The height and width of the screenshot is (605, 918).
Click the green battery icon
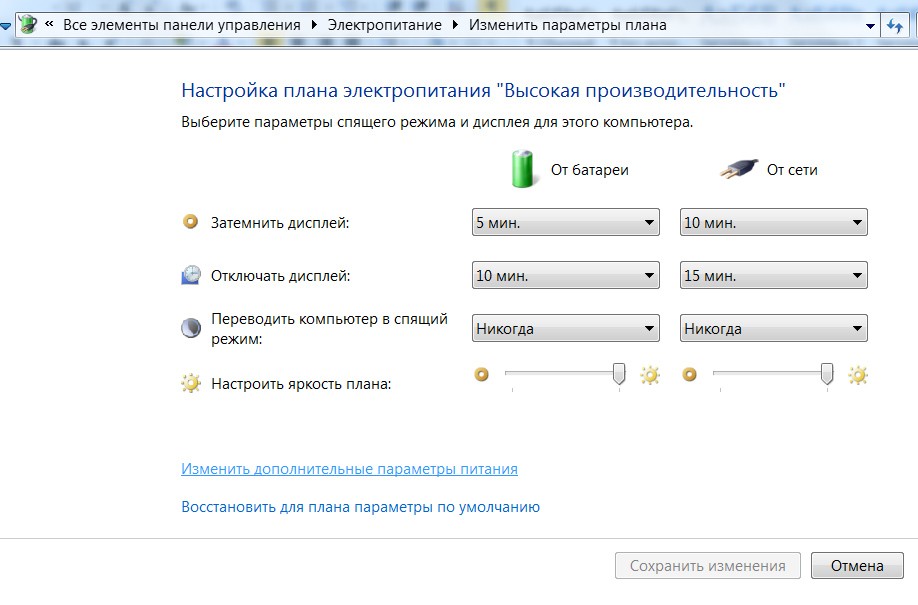pyautogui.click(x=524, y=169)
